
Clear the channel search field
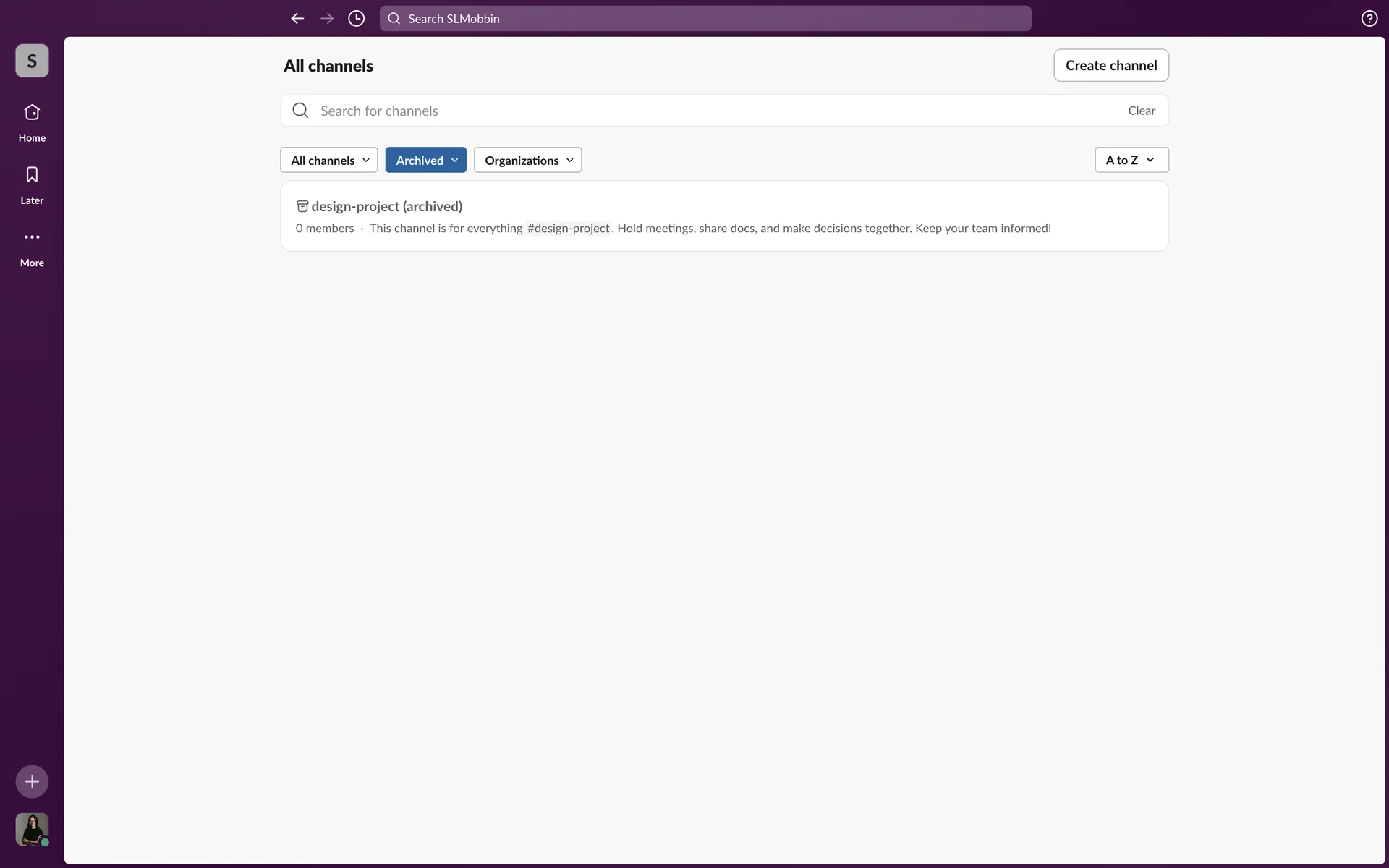1141,111
